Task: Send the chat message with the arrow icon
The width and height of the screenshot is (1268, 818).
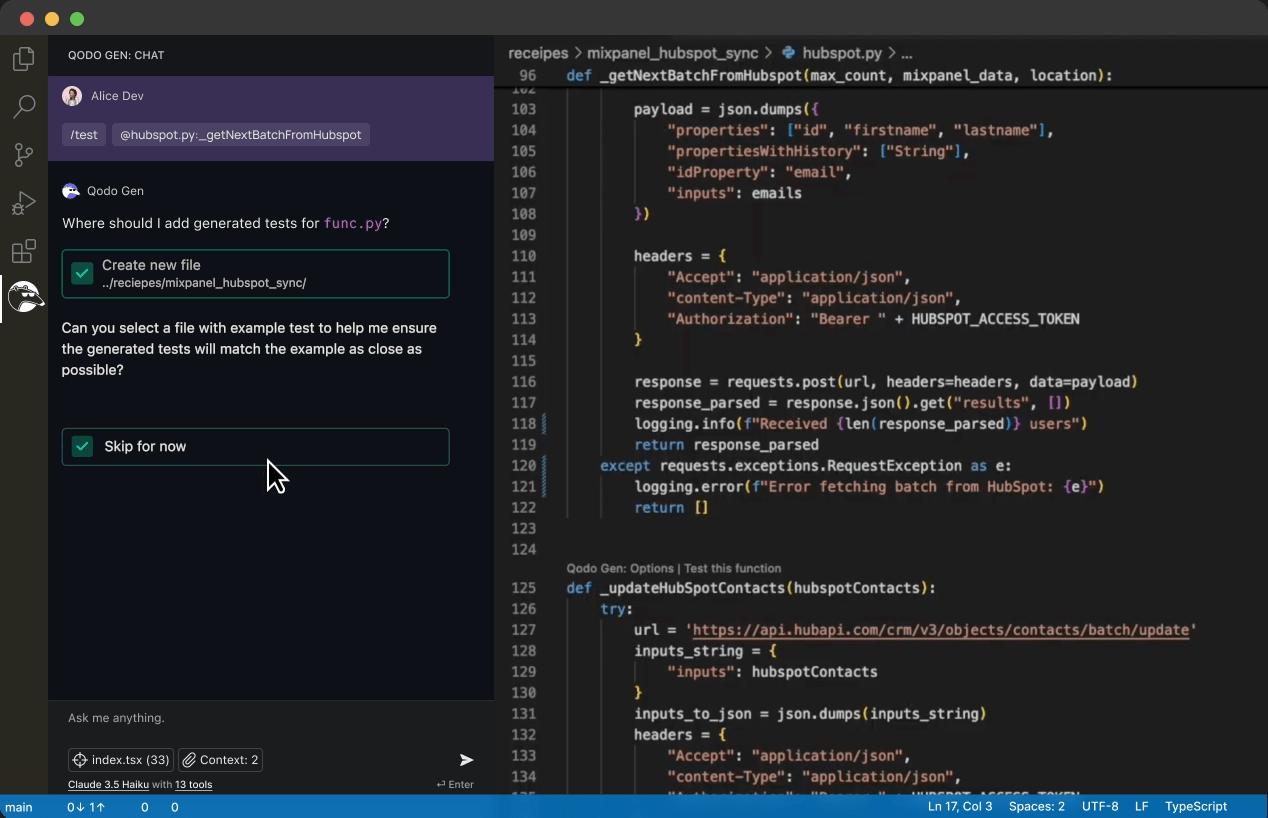Action: coord(466,760)
